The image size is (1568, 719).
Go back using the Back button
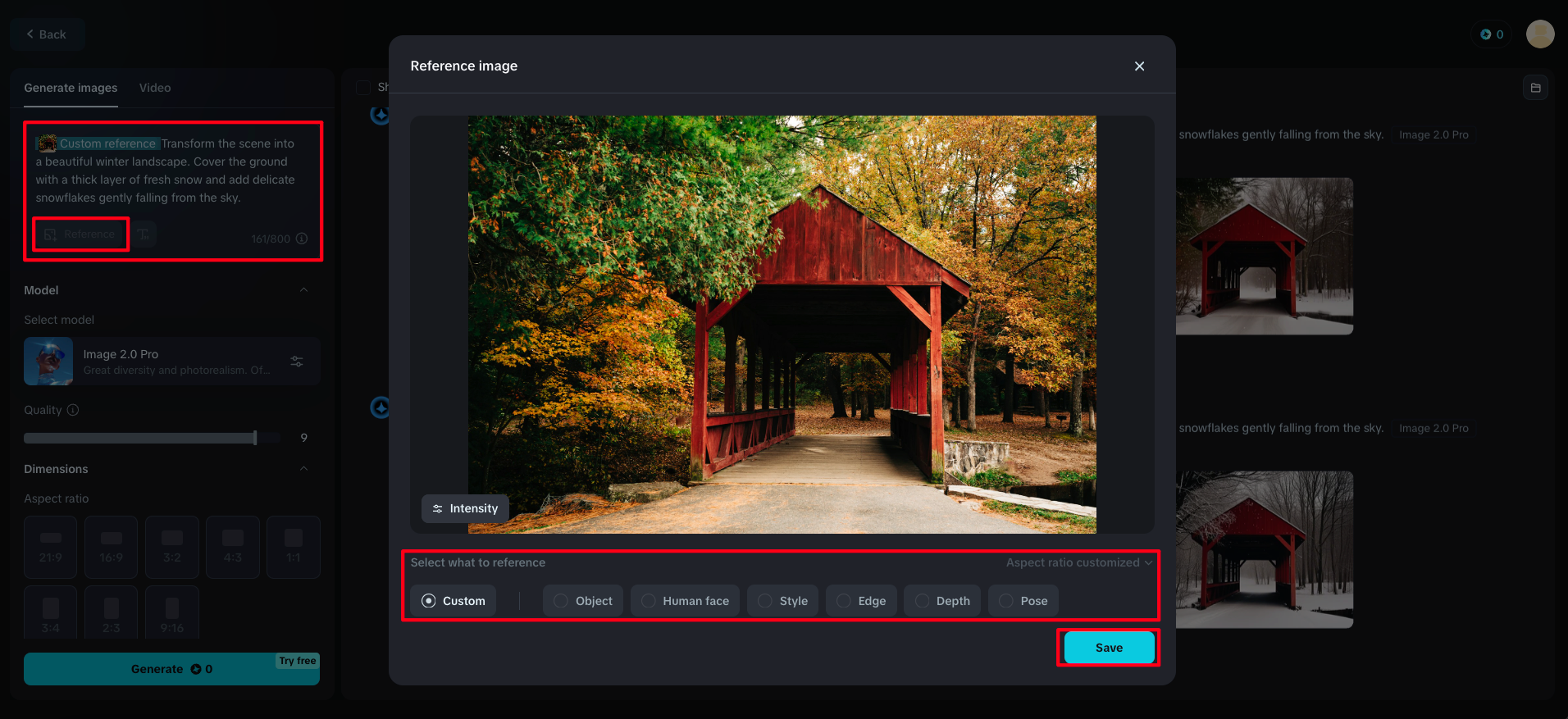[x=47, y=34]
